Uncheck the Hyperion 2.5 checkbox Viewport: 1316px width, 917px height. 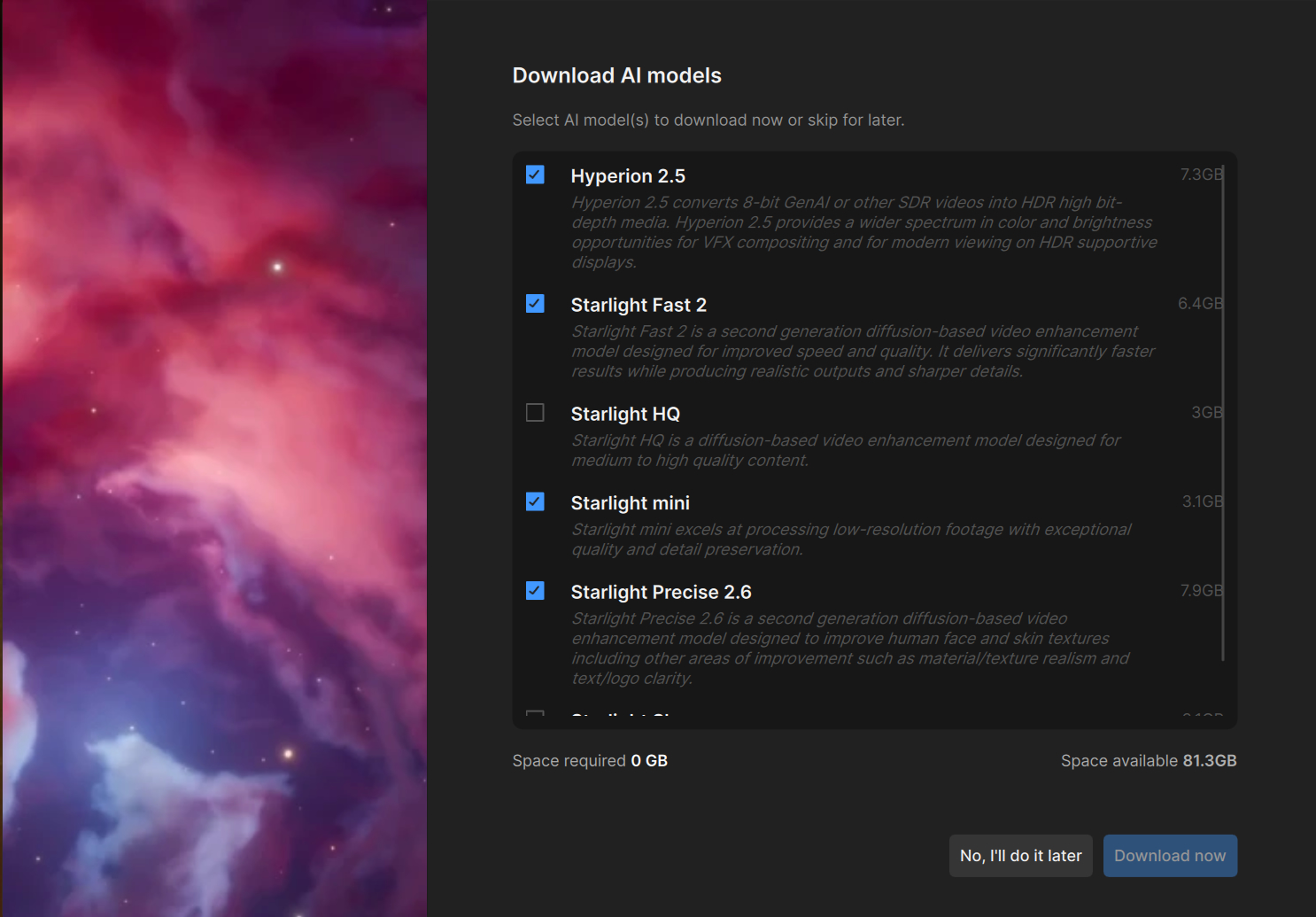click(x=535, y=175)
